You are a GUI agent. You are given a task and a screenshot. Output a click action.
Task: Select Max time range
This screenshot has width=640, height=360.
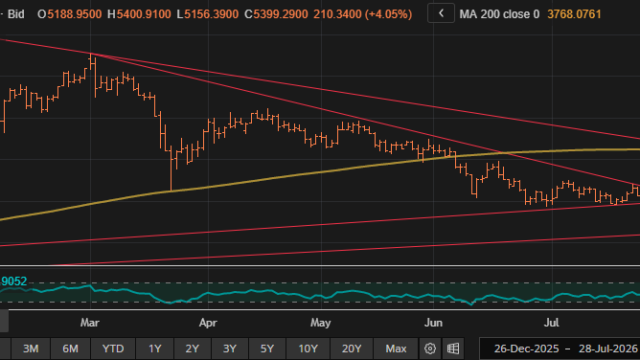[x=396, y=349]
